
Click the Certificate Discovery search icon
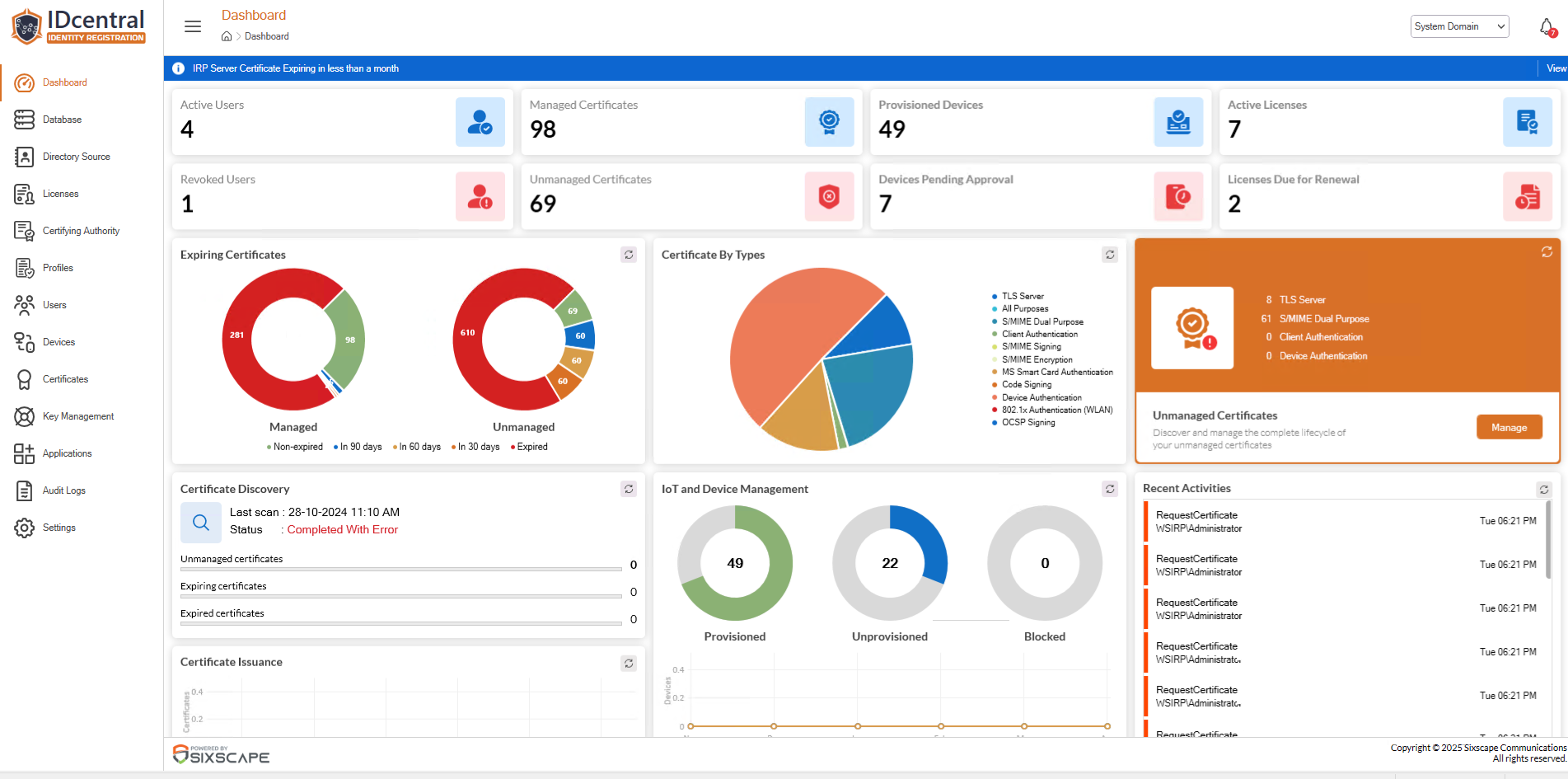[200, 523]
